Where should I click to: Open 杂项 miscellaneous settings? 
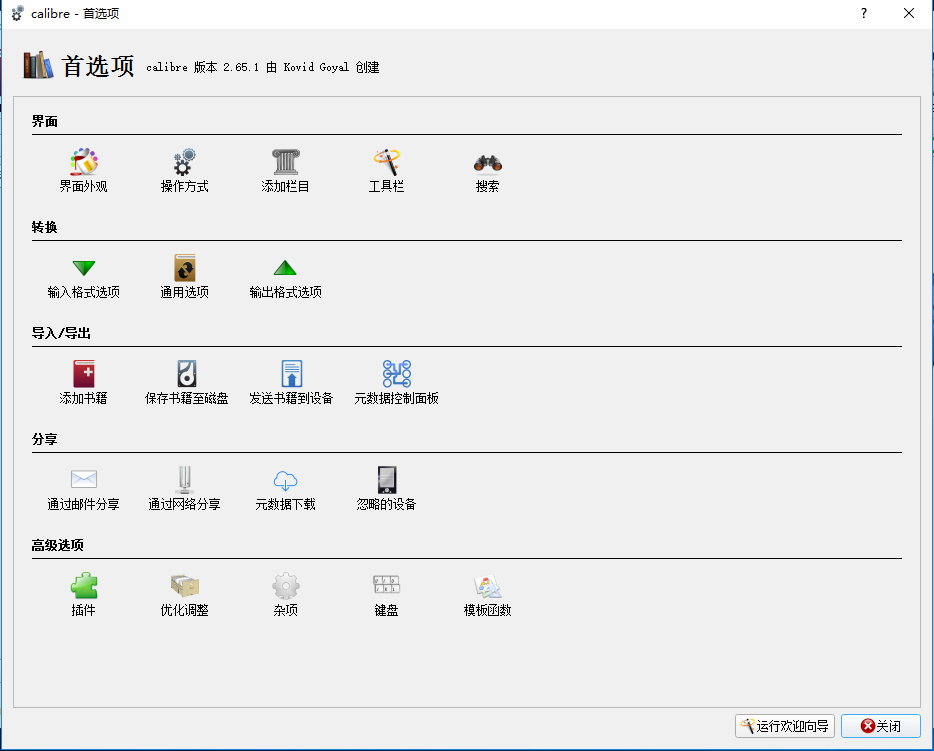[285, 595]
